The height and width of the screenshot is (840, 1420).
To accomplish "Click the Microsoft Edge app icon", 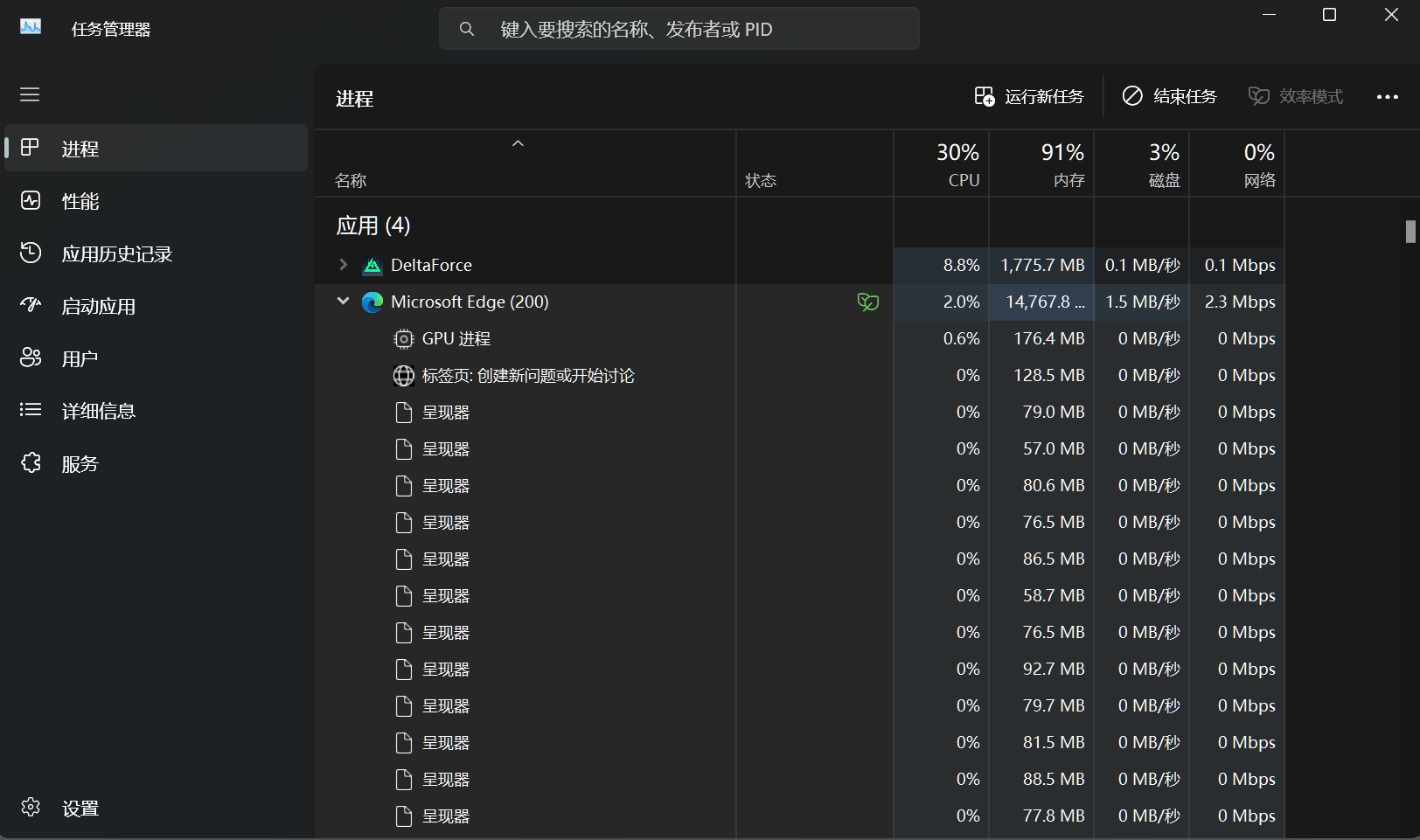I will tap(372, 302).
